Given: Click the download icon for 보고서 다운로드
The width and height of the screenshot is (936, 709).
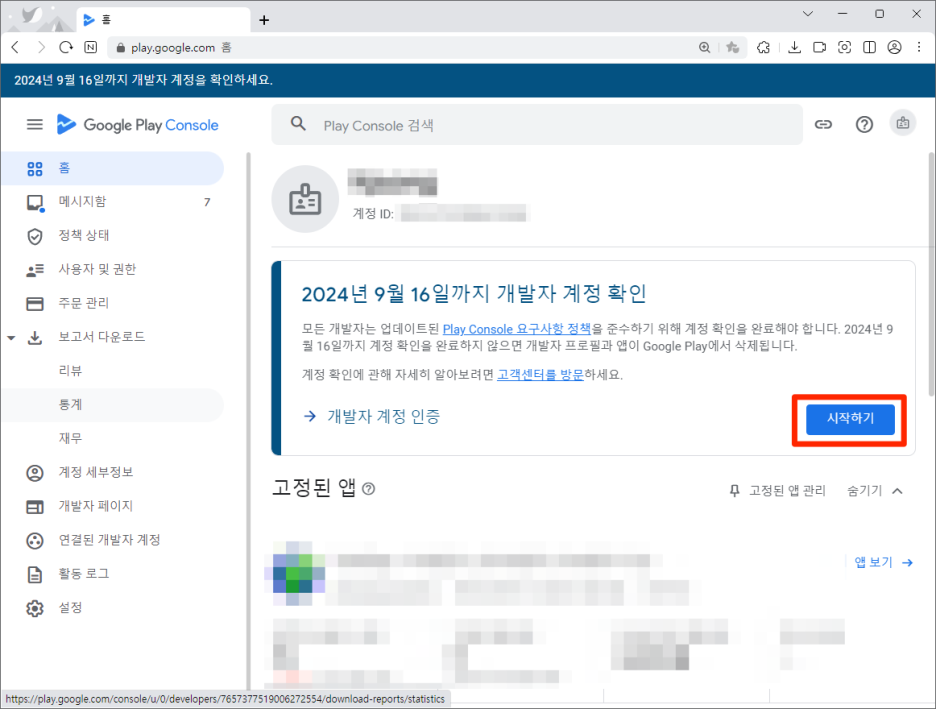Looking at the screenshot, I should (x=35, y=338).
